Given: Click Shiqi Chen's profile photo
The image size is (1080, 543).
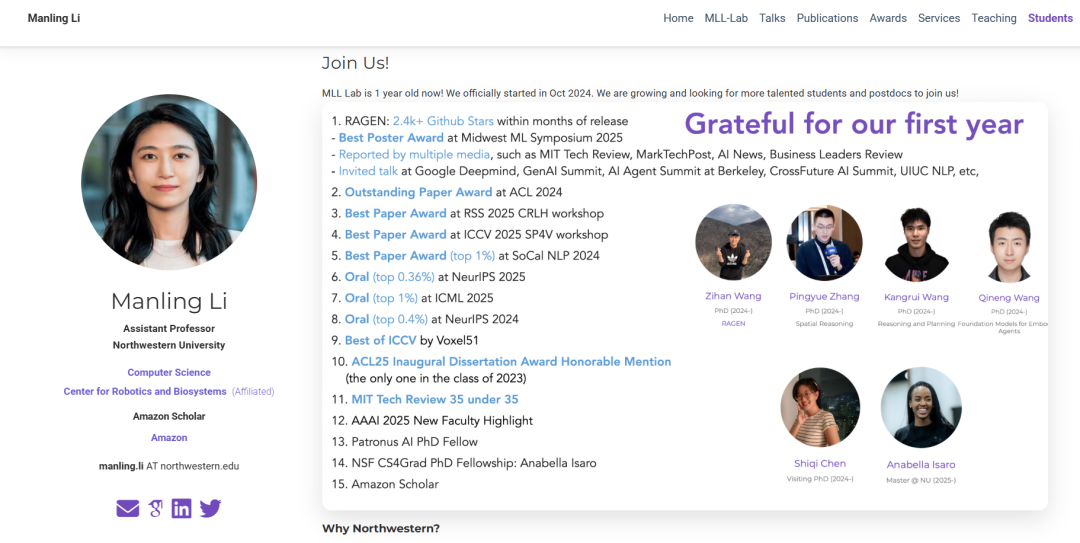Looking at the screenshot, I should coord(820,407).
